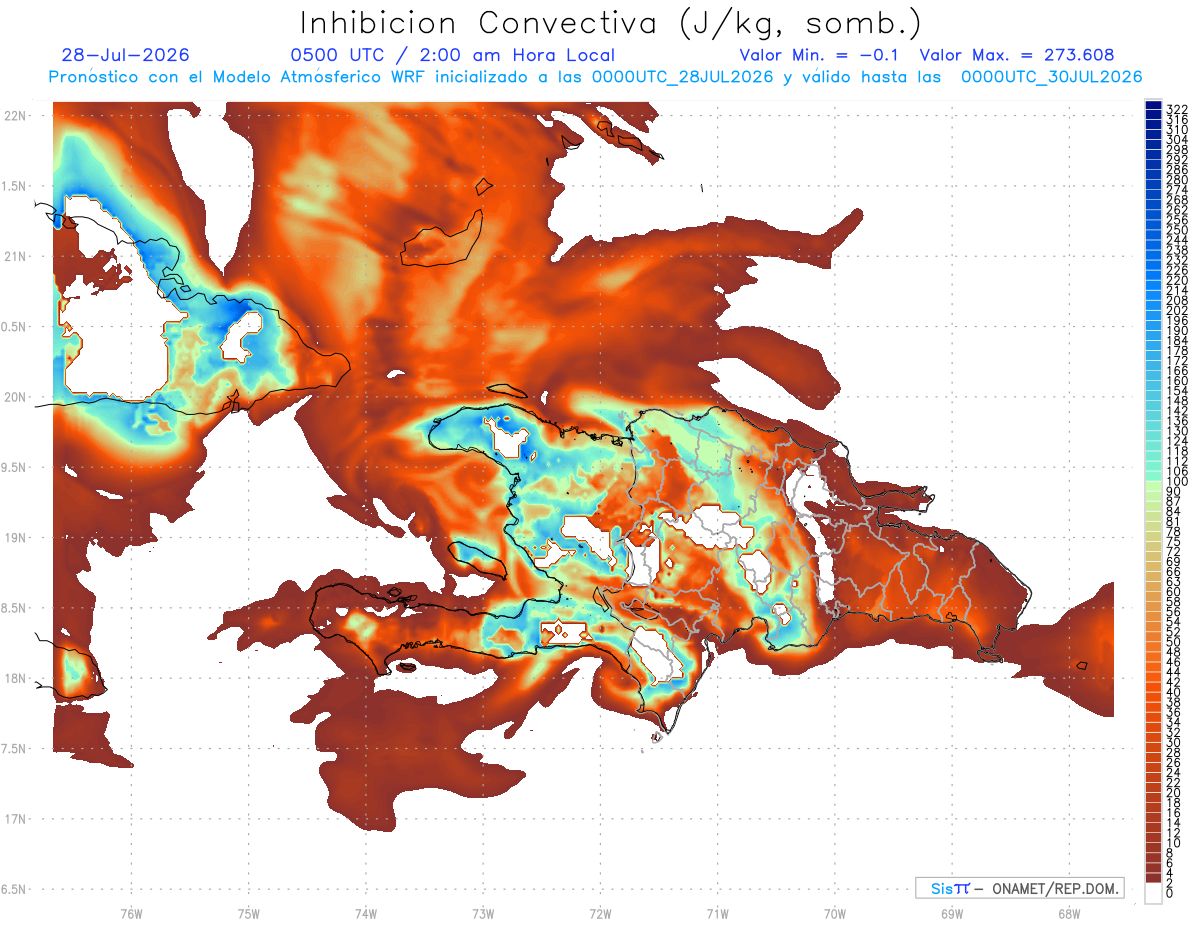1200x927 pixels.
Task: Click the valid-until time '0000UTC_30JUL2026'
Action: pyautogui.click(x=1052, y=77)
